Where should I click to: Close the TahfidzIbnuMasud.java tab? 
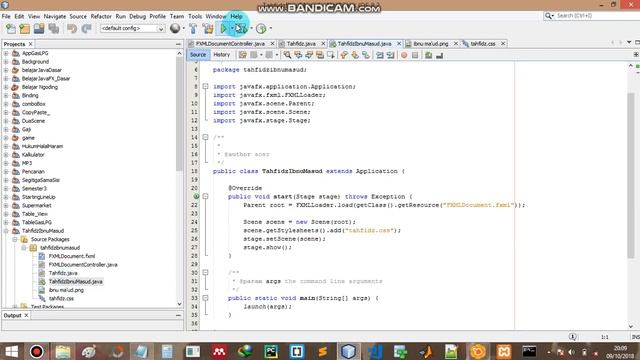(x=399, y=44)
